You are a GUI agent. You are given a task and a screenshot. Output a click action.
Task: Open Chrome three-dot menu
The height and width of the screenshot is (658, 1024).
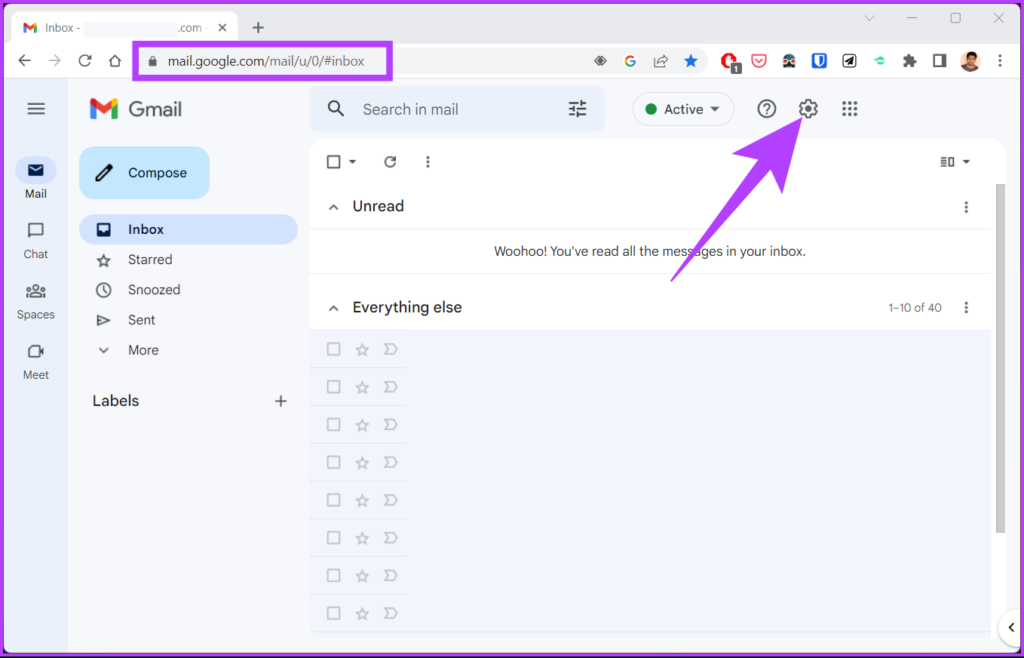coord(1000,61)
